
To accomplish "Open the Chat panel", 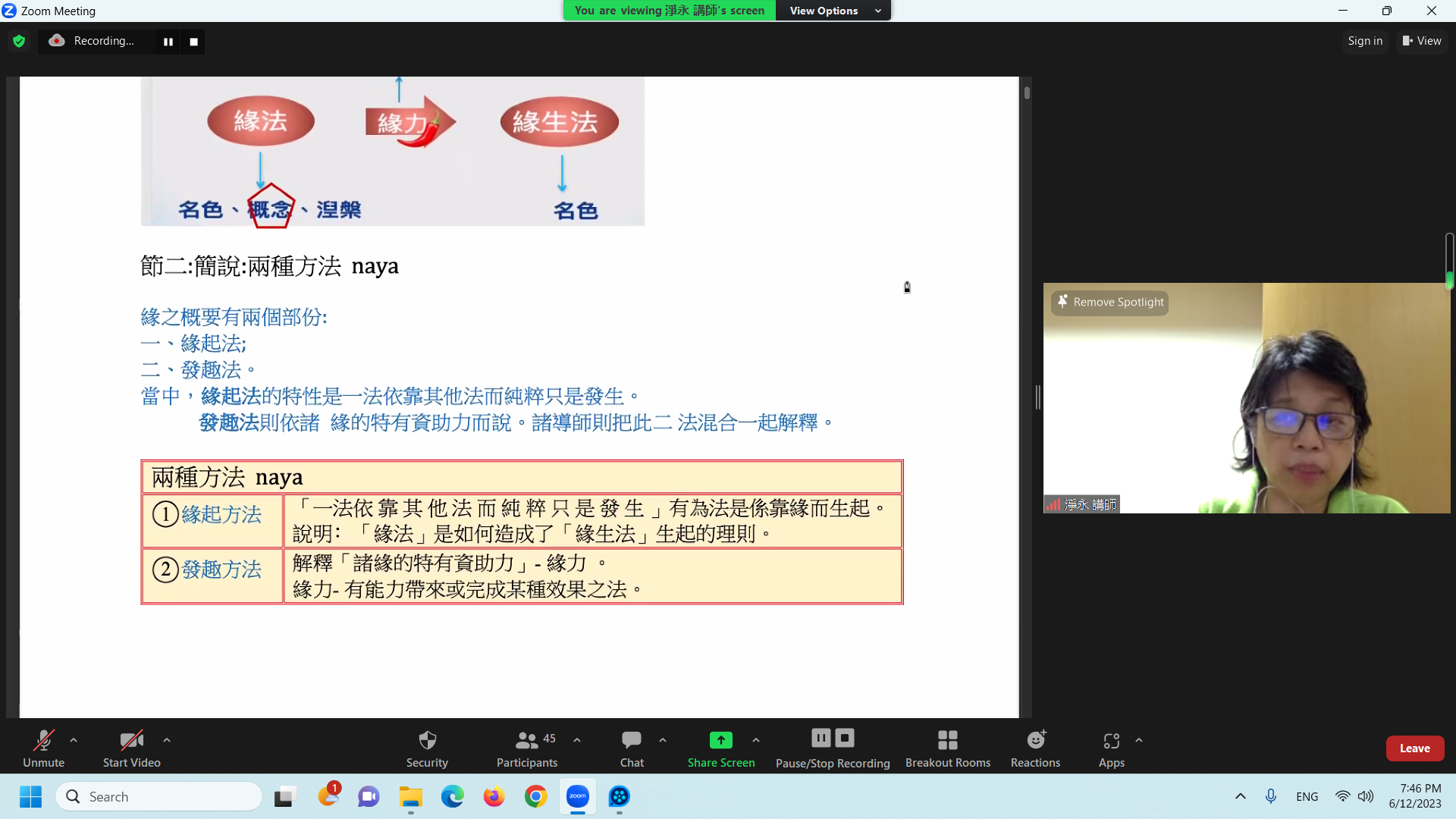I will tap(632, 748).
